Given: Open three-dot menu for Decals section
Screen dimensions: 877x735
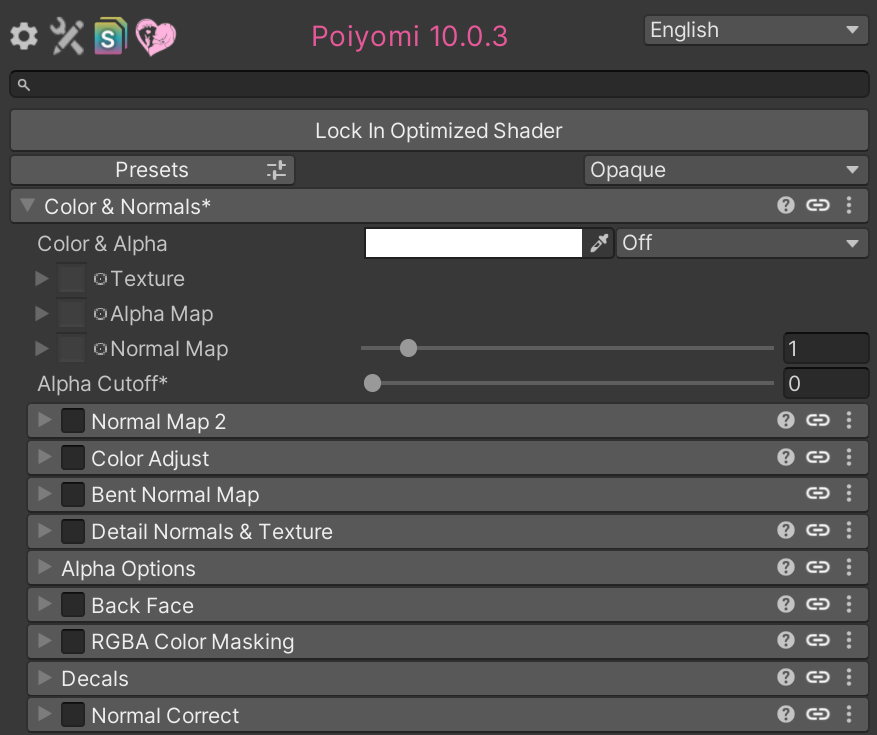Looking at the screenshot, I should pos(849,678).
